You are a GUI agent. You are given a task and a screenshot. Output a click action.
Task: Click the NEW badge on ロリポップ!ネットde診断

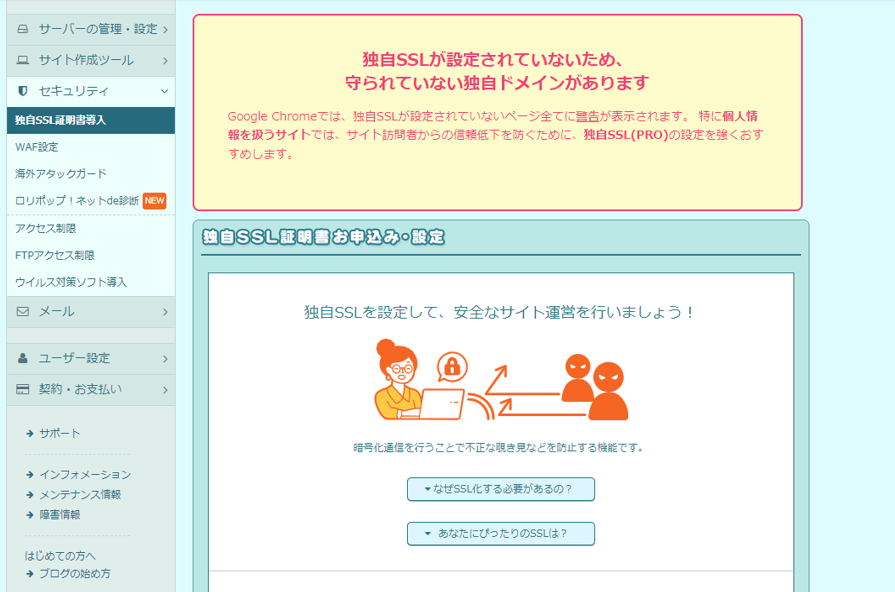coord(156,199)
